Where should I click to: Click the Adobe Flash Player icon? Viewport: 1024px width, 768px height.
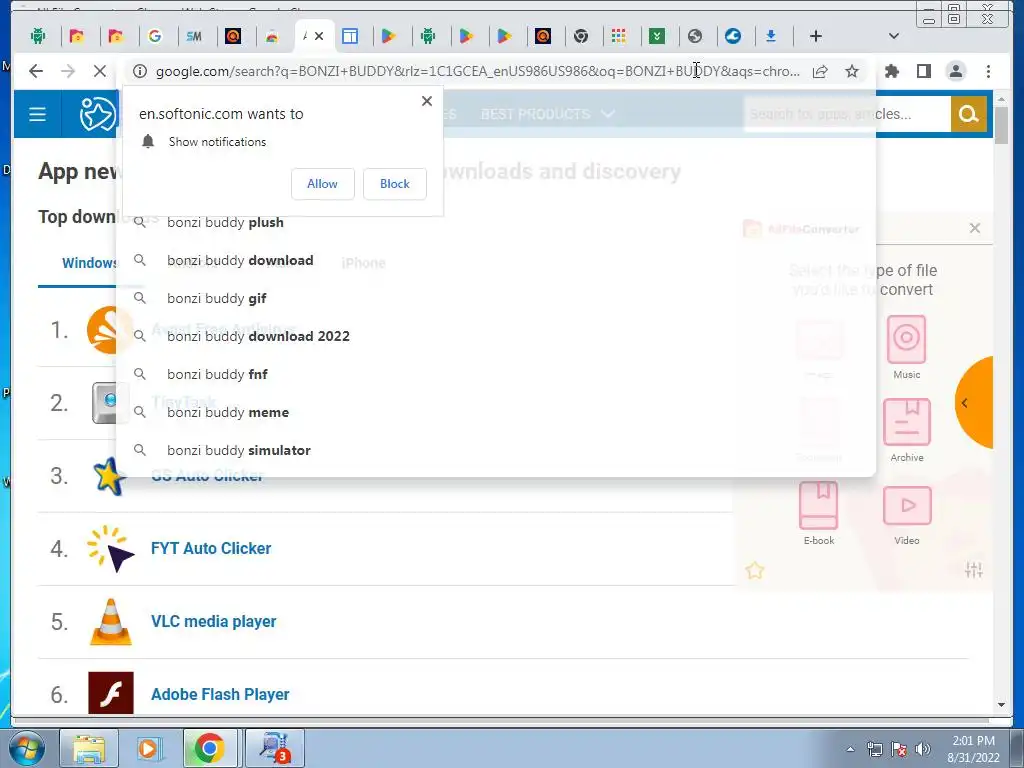[x=110, y=693]
